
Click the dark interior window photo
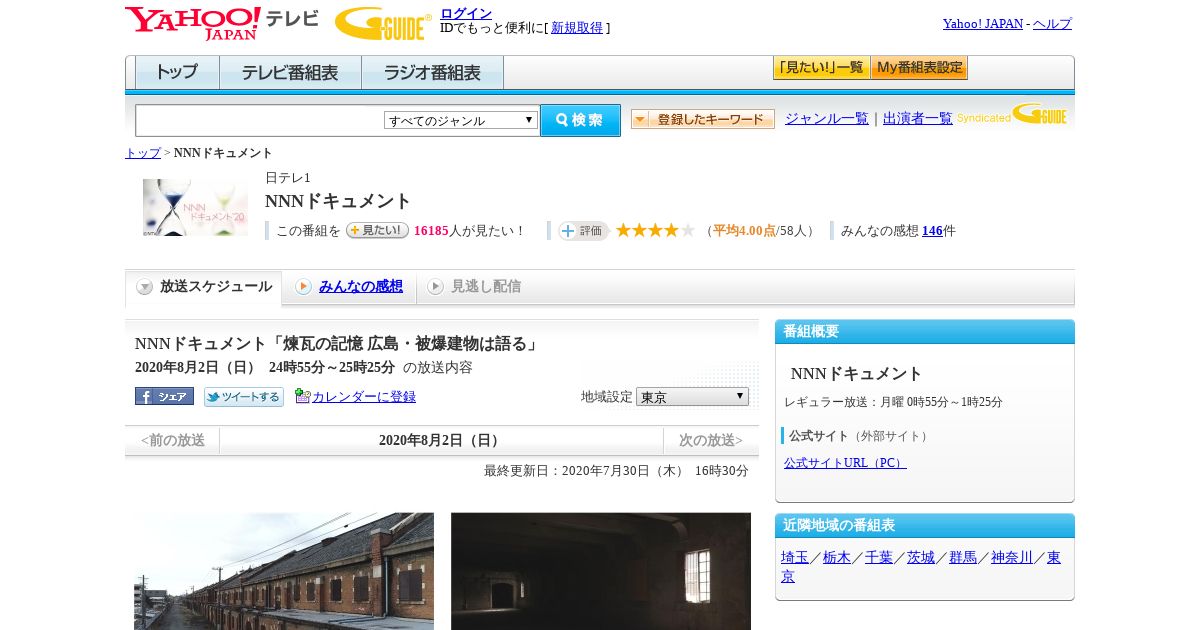pos(601,571)
